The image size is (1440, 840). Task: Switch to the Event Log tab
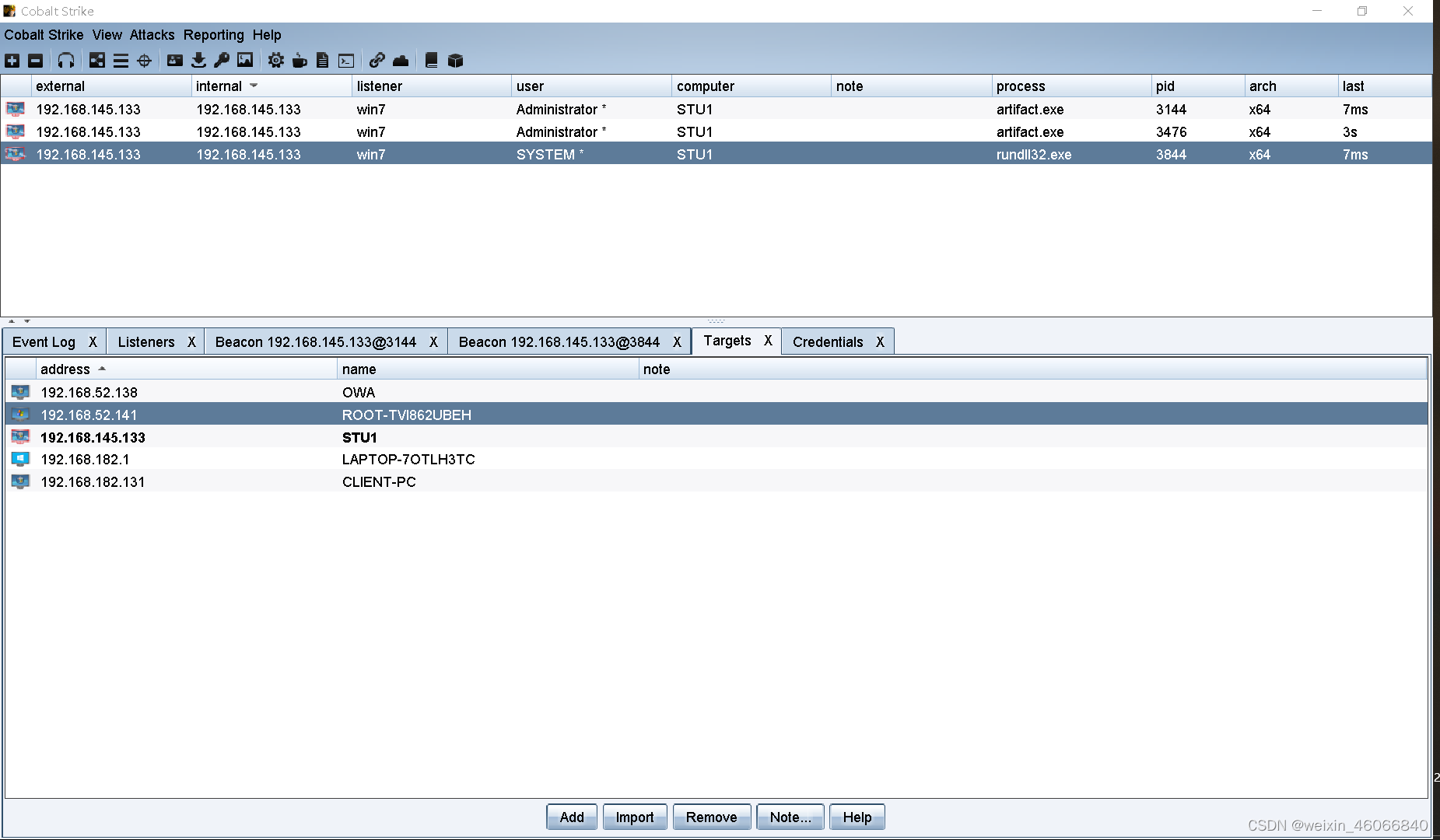tap(44, 342)
